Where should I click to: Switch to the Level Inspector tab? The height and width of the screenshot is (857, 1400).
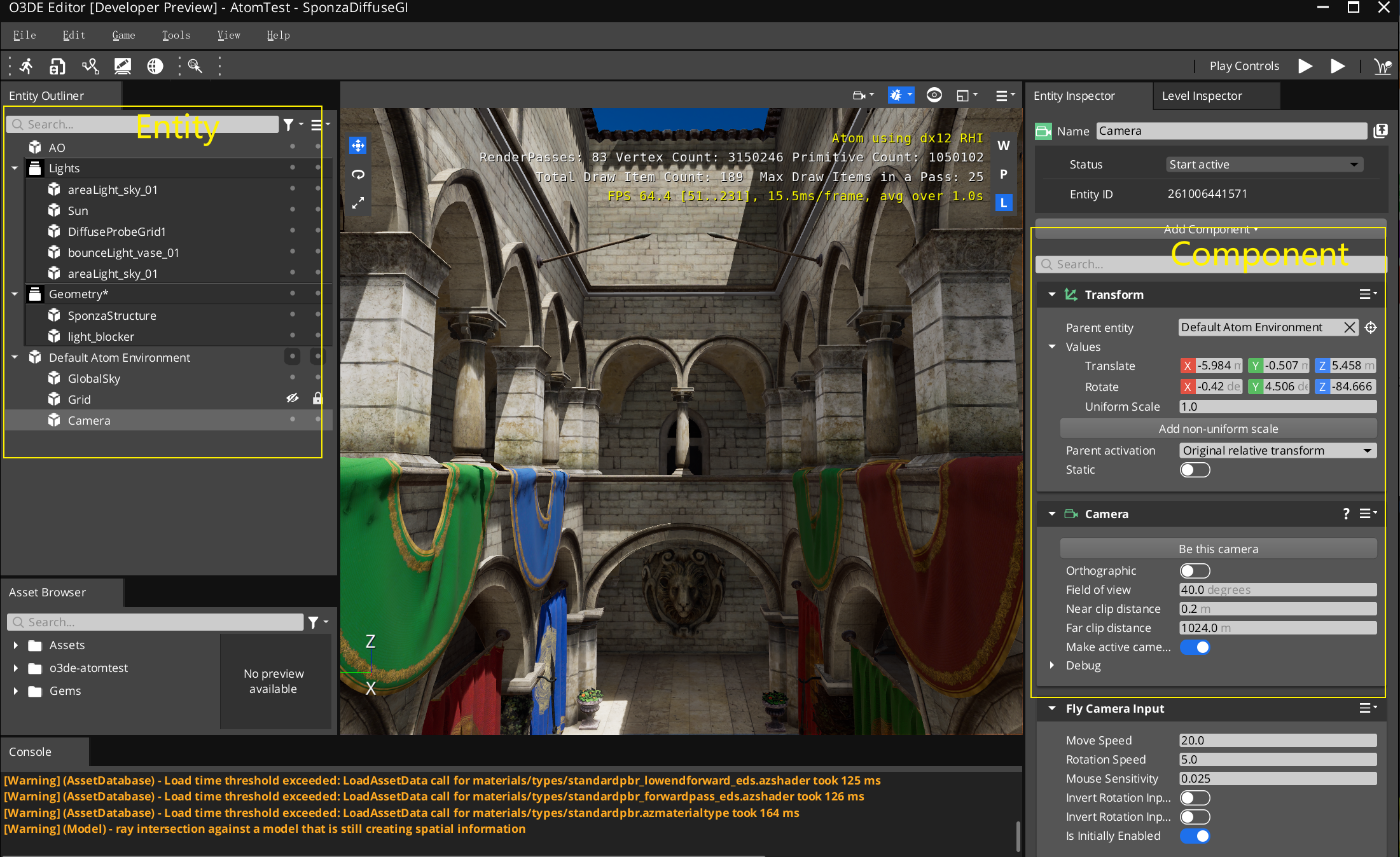pyautogui.click(x=1202, y=96)
